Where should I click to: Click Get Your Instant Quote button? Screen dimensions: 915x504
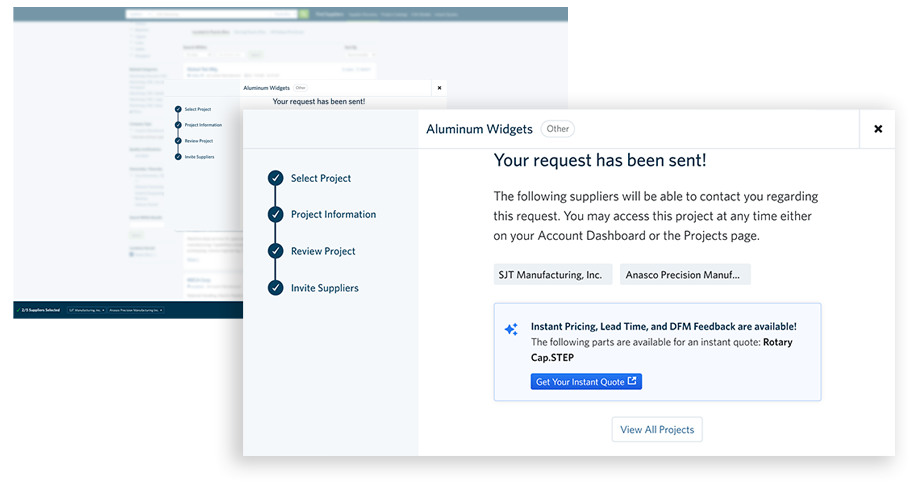pos(586,381)
